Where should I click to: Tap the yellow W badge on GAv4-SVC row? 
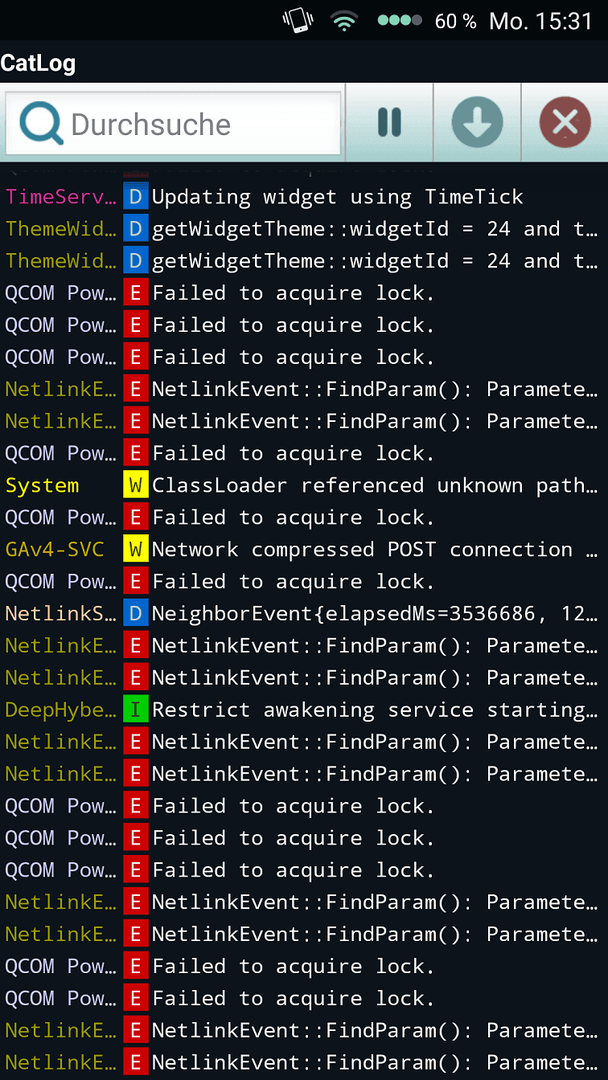click(136, 550)
